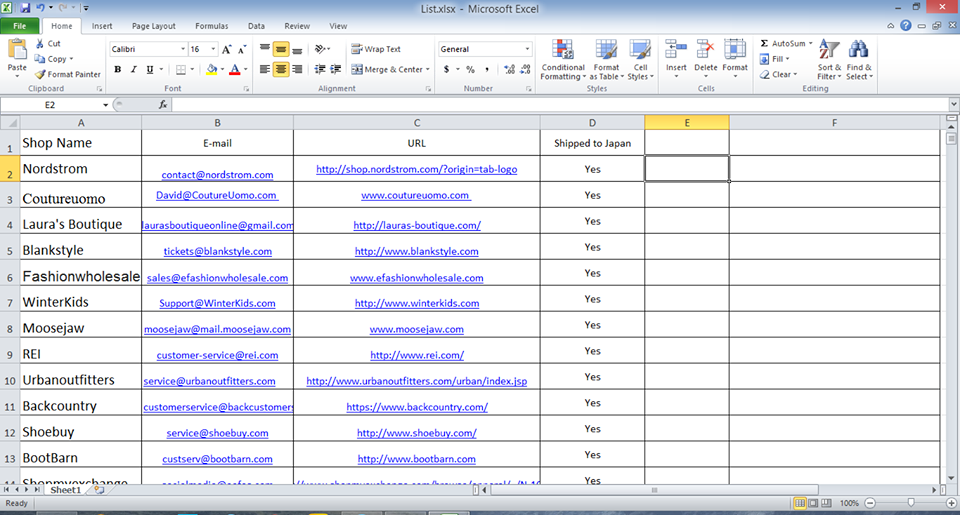The image size is (960, 515).
Task: Toggle Middle Align
Action: pyautogui.click(x=280, y=49)
